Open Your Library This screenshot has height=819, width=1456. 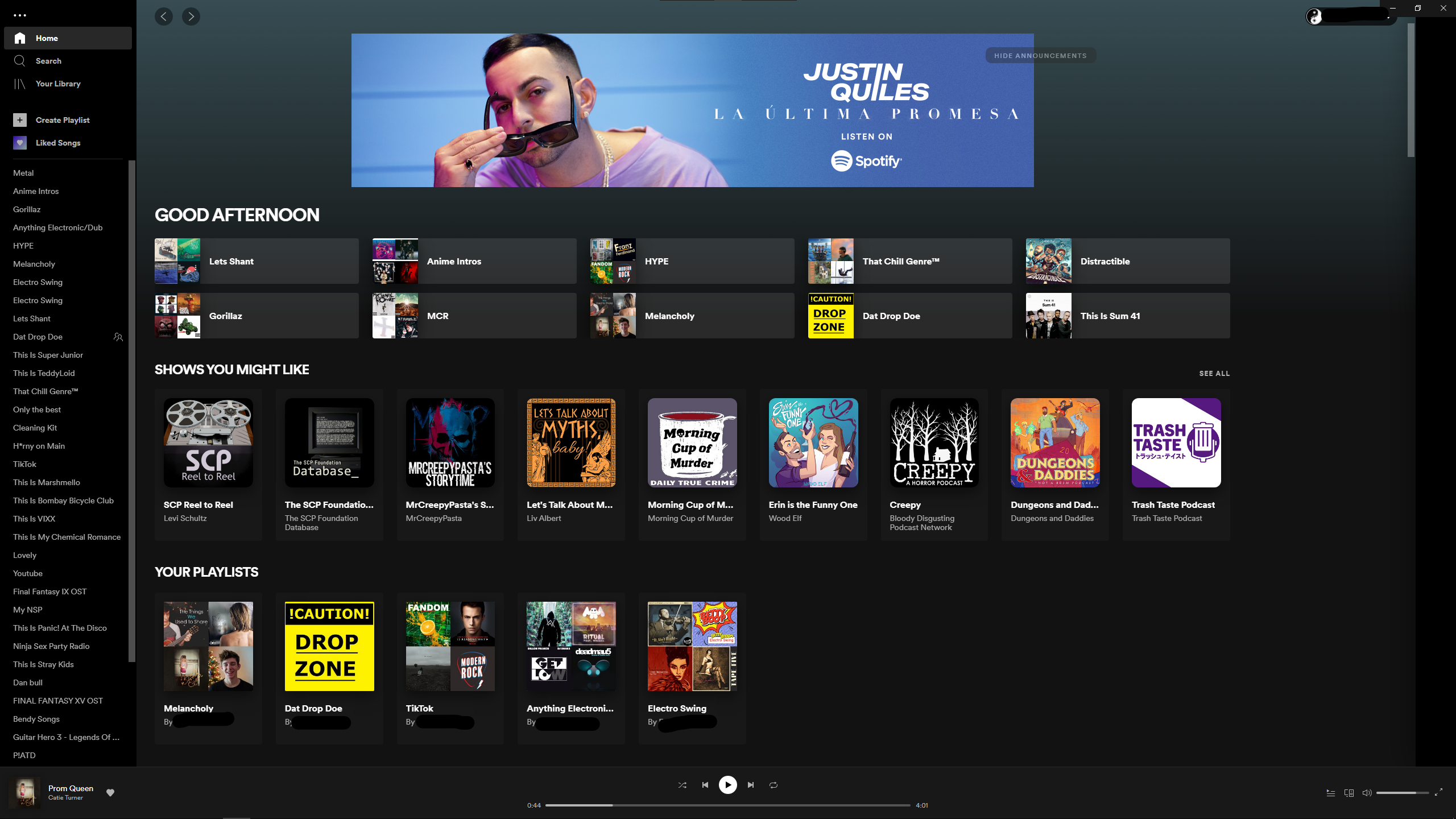(x=57, y=84)
